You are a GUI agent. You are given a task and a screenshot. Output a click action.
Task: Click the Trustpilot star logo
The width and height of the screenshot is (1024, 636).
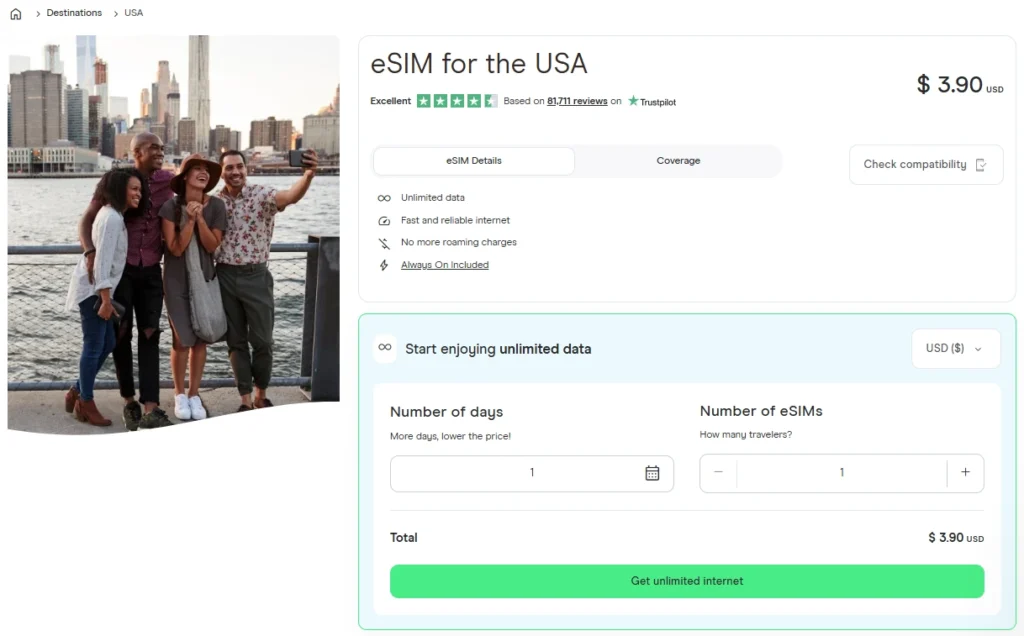633,101
